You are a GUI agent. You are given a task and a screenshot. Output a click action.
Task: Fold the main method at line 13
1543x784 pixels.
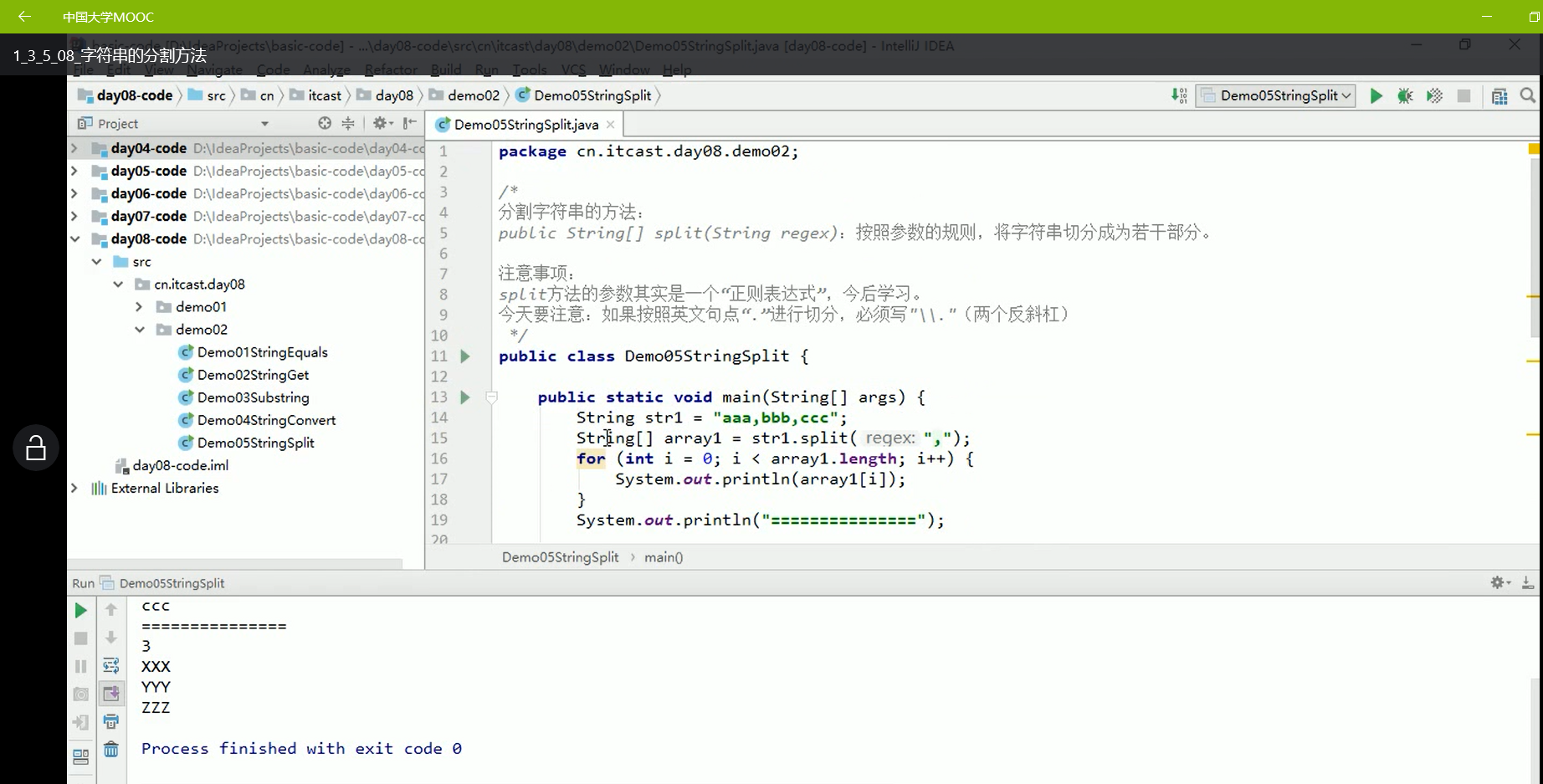[492, 397]
